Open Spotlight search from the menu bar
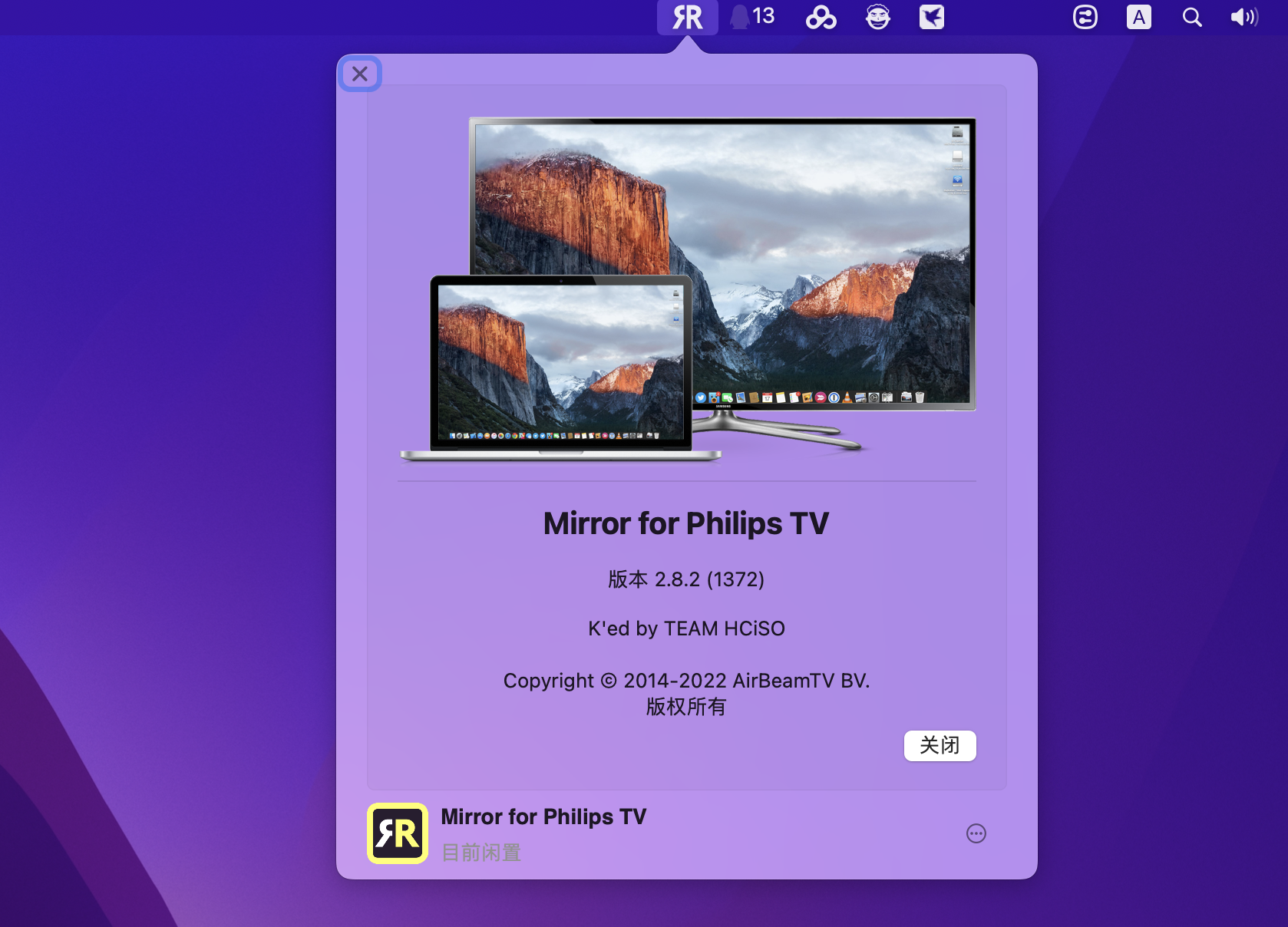The width and height of the screenshot is (1288, 927). pos(1191,17)
